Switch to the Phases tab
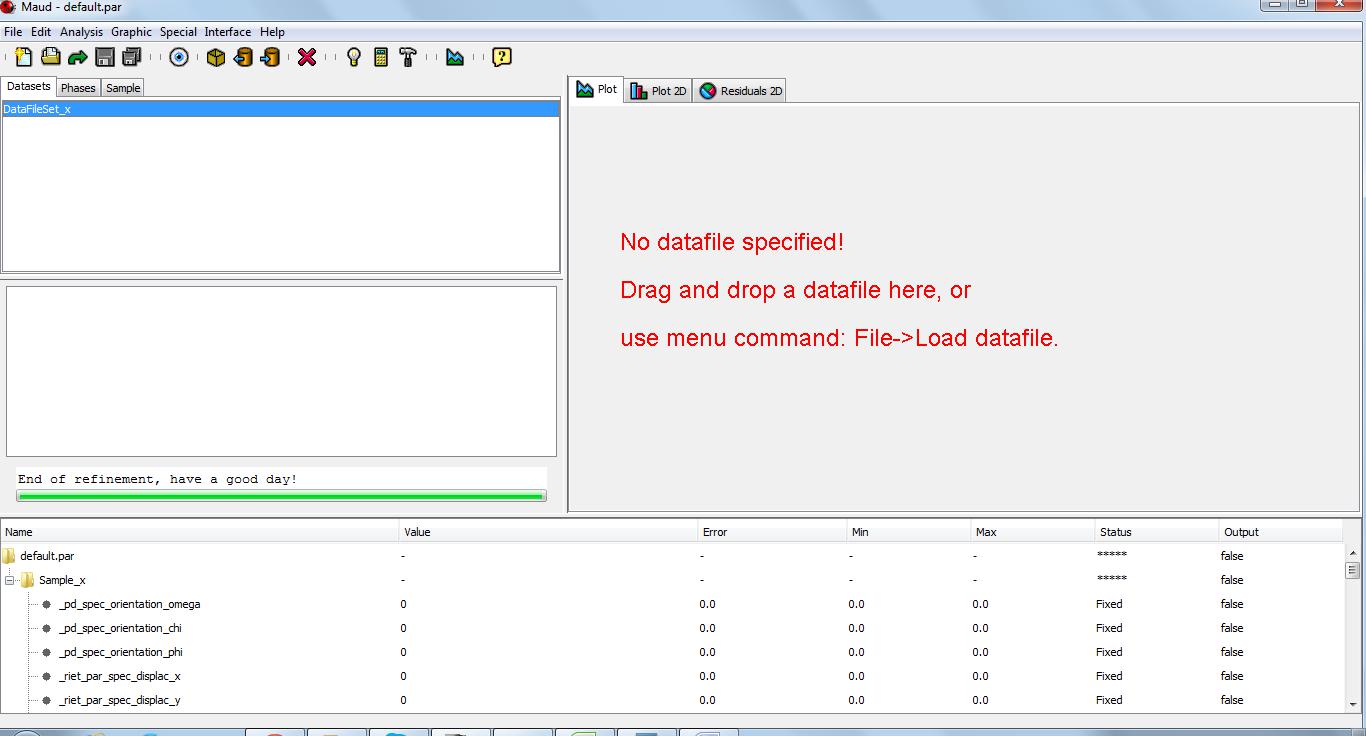The image size is (1366, 736). coord(78,88)
